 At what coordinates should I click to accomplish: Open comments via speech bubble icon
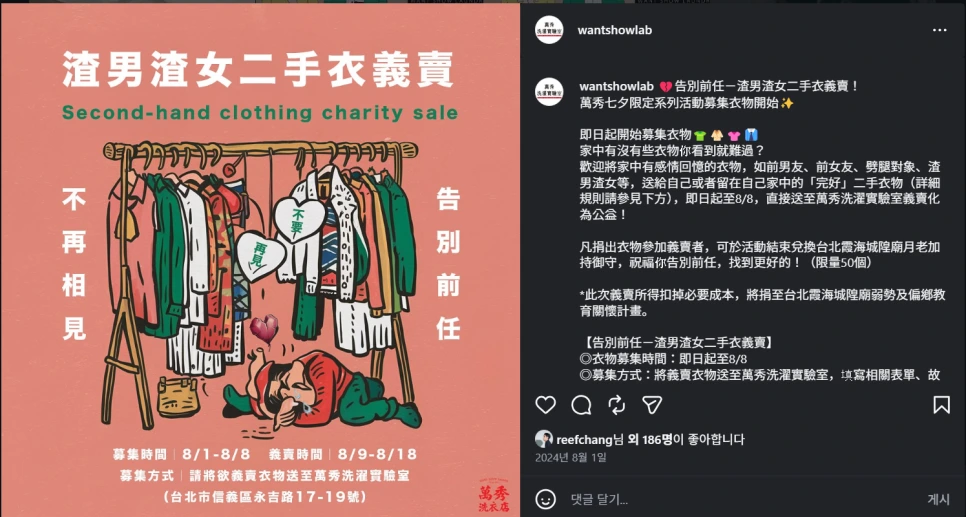581,405
